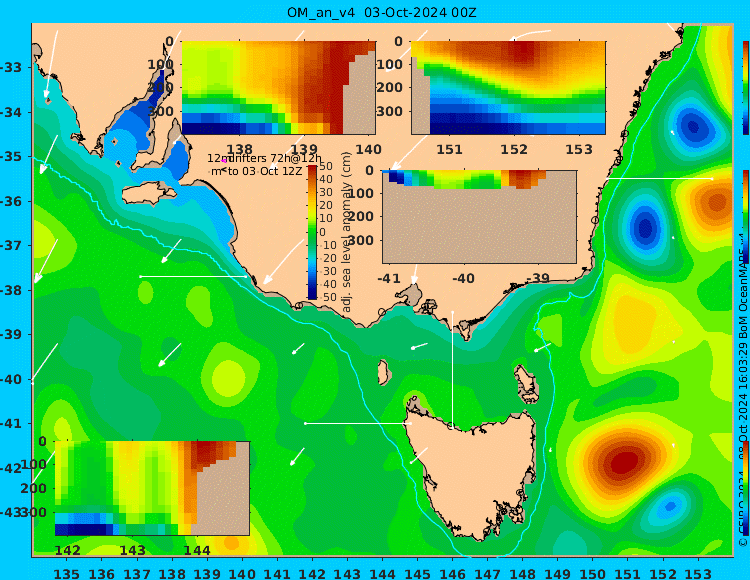The width and height of the screenshot is (750, 580).
Task: Click the 150 longitude axis label
Action: tap(593, 573)
